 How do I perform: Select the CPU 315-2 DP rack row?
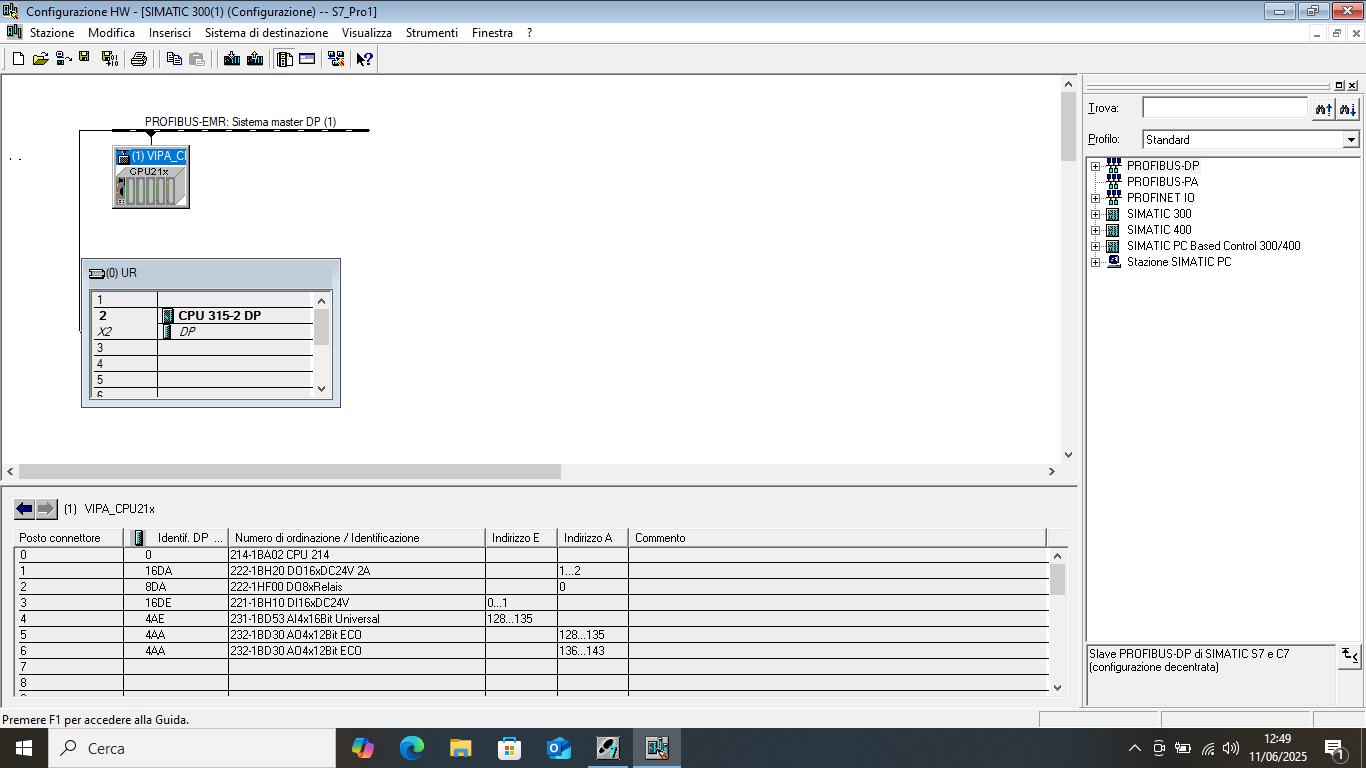tap(204, 315)
